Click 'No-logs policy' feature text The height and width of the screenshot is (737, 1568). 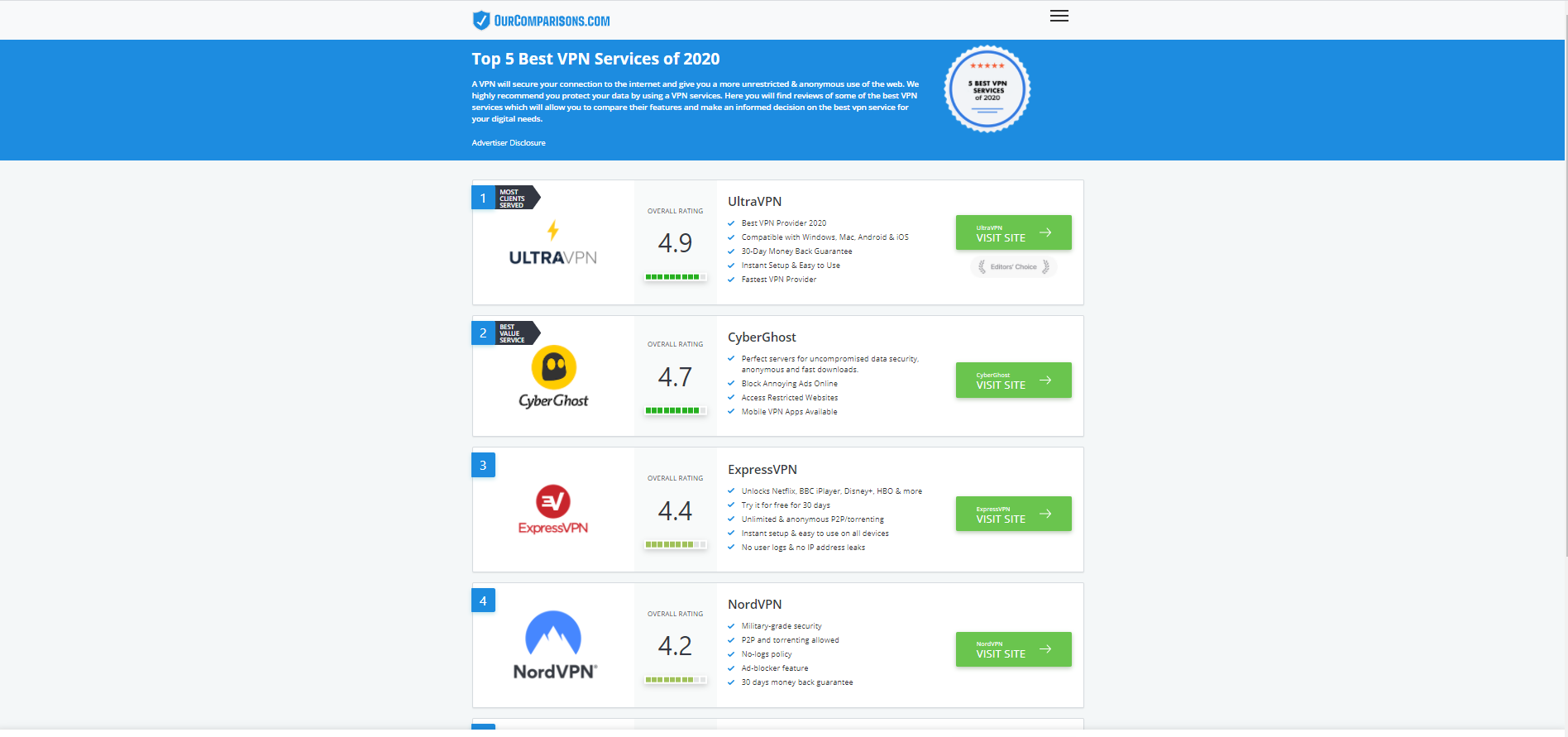(766, 654)
